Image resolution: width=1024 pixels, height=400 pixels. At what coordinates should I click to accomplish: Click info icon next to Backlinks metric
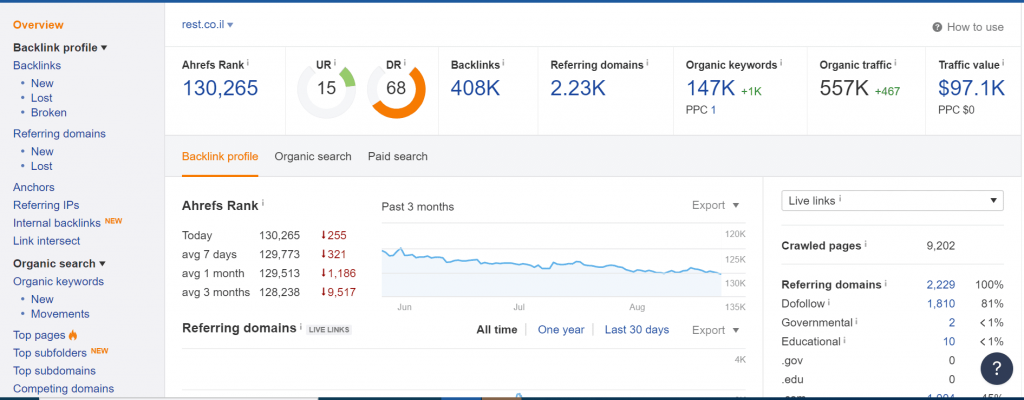(x=504, y=63)
